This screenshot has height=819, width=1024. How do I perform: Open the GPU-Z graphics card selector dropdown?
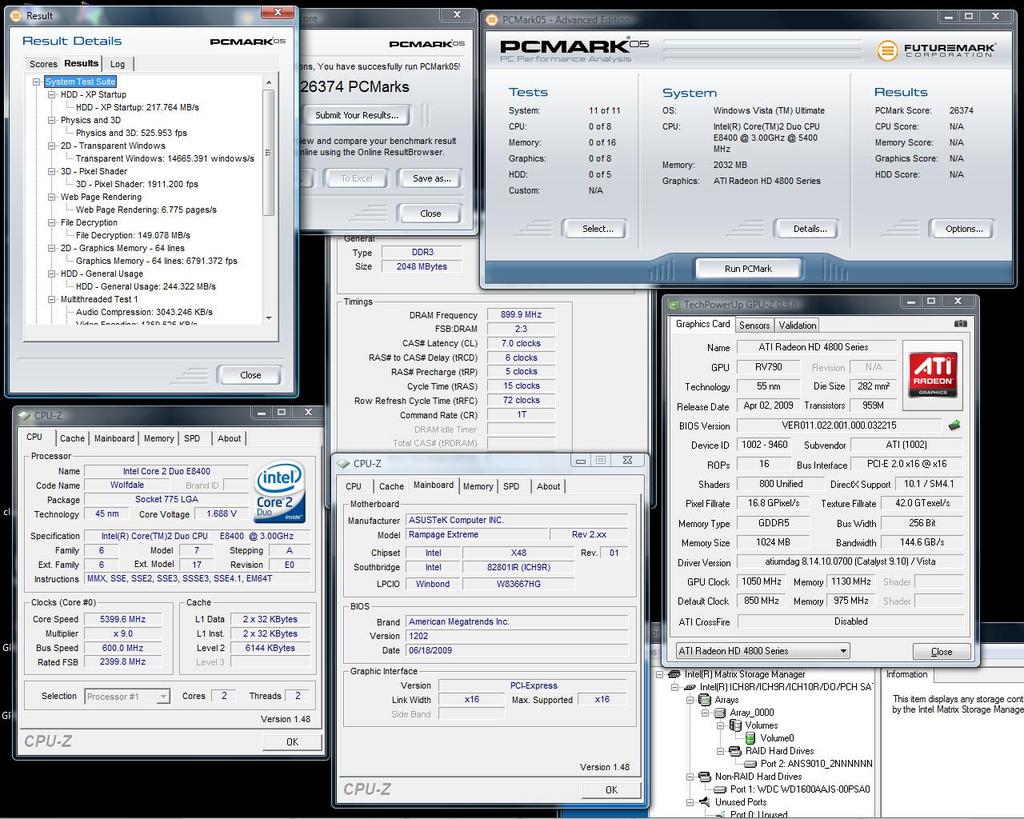pos(843,651)
